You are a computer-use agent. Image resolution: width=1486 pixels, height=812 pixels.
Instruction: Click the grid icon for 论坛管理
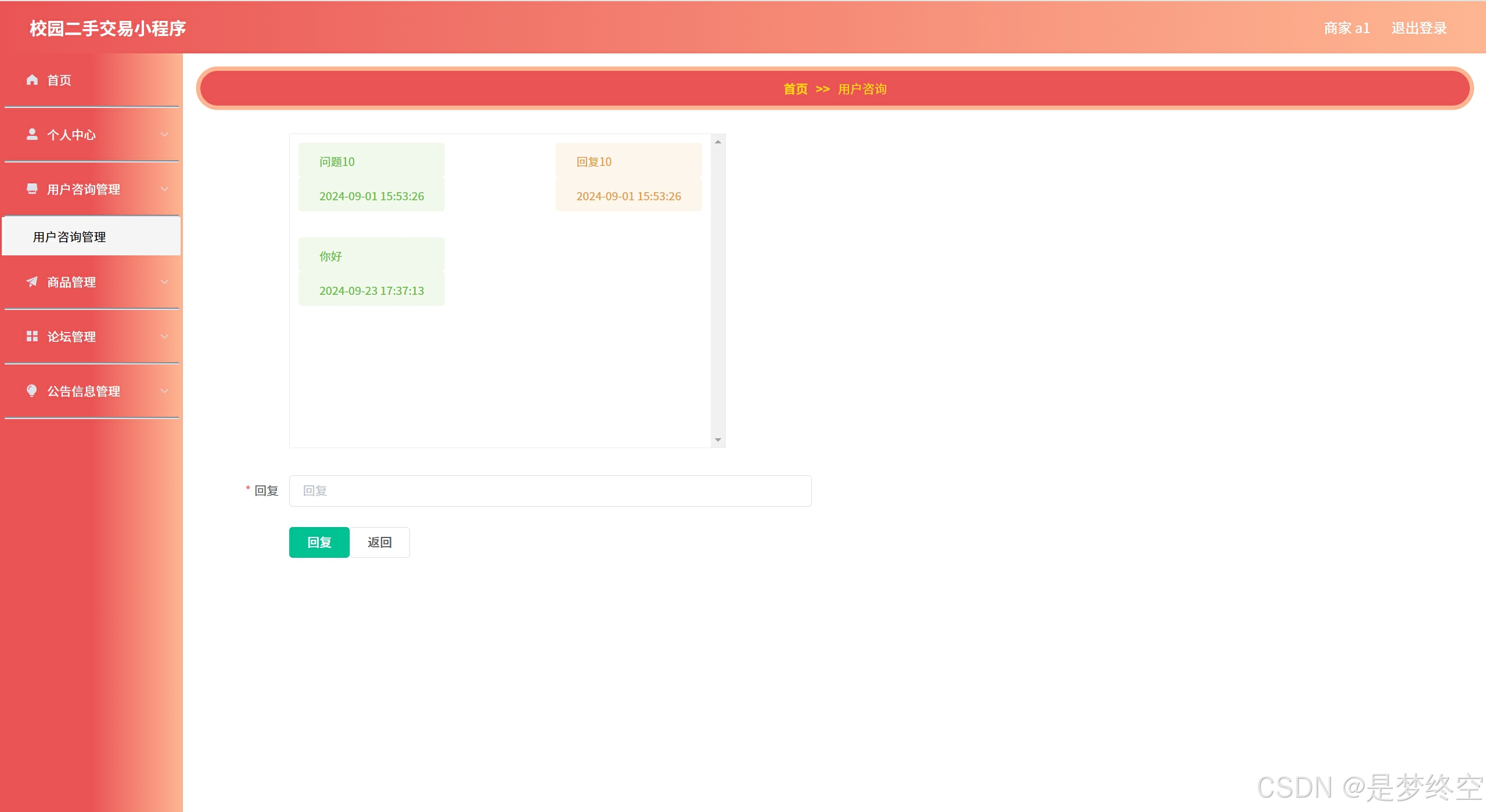coord(32,337)
